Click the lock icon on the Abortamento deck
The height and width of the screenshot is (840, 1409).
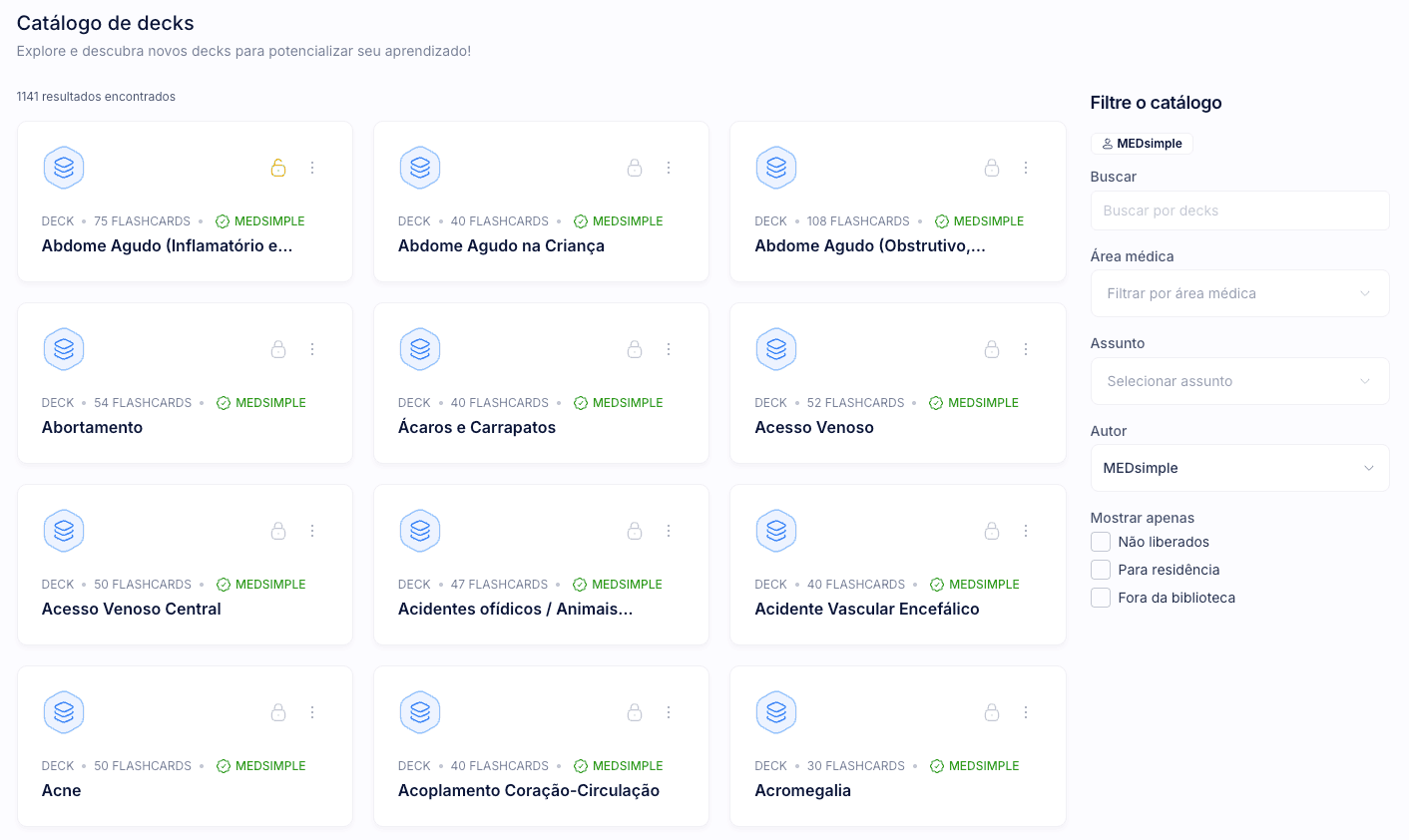278,349
